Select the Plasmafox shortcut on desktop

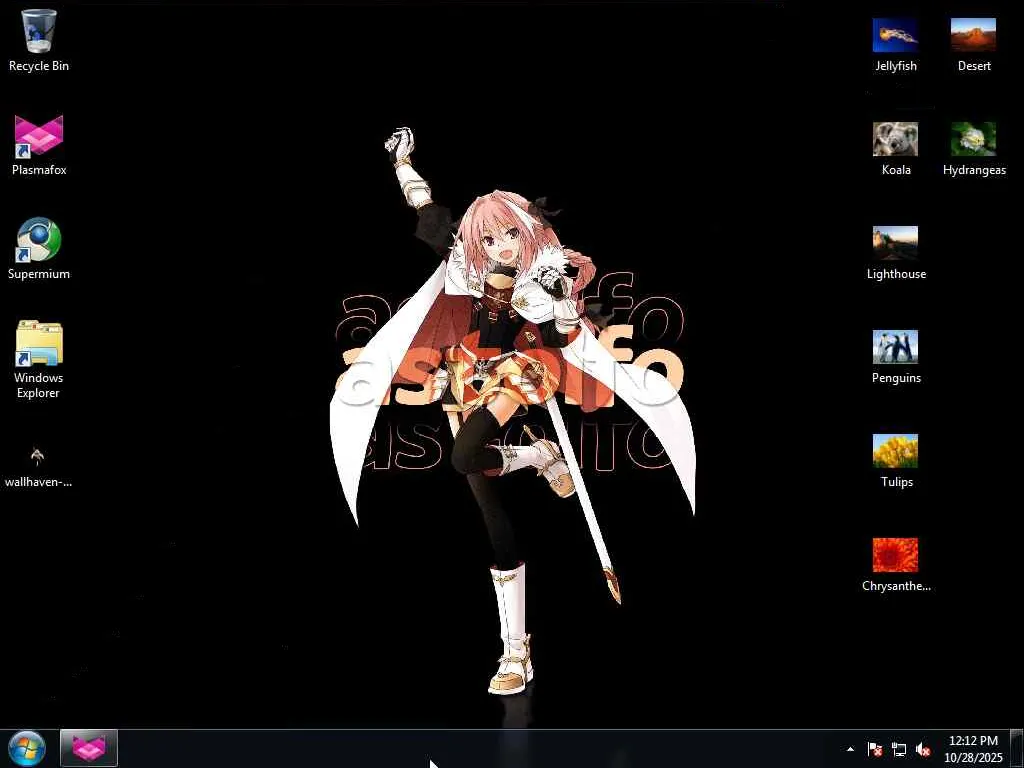39,145
